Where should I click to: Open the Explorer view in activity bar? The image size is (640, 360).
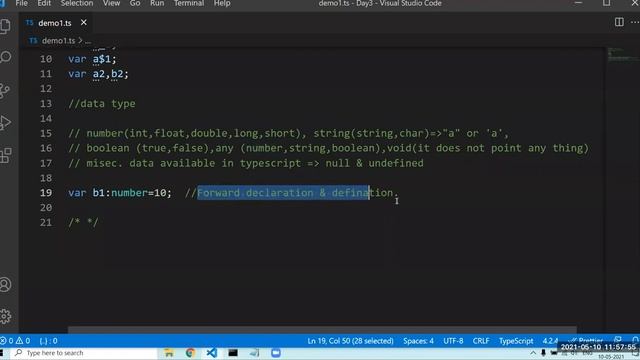6,26
